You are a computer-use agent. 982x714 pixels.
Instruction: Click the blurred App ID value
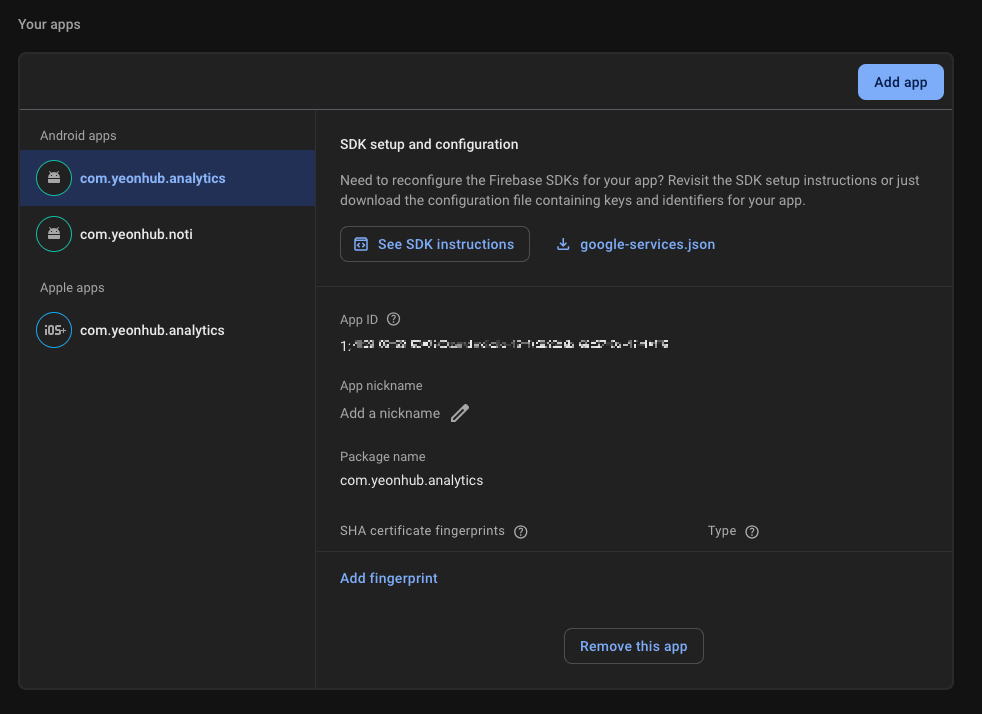click(504, 344)
